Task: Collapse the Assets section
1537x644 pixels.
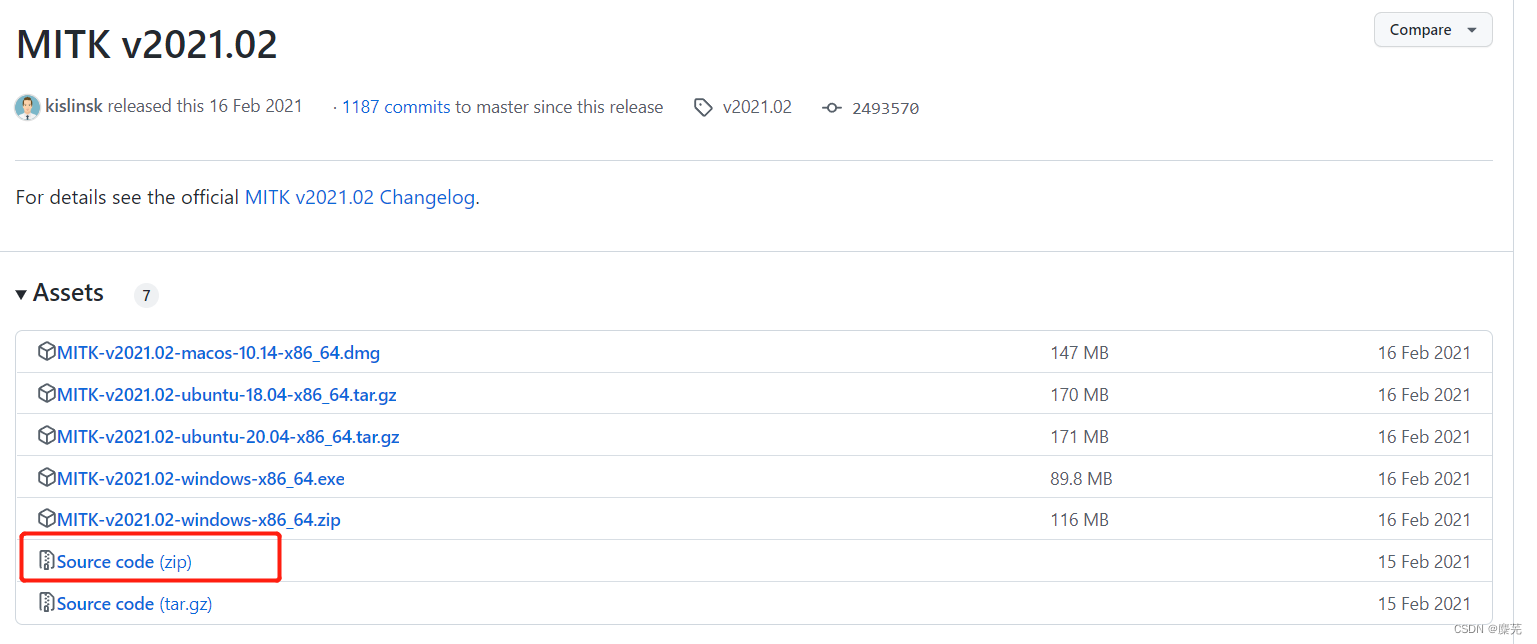Action: click(x=60, y=293)
